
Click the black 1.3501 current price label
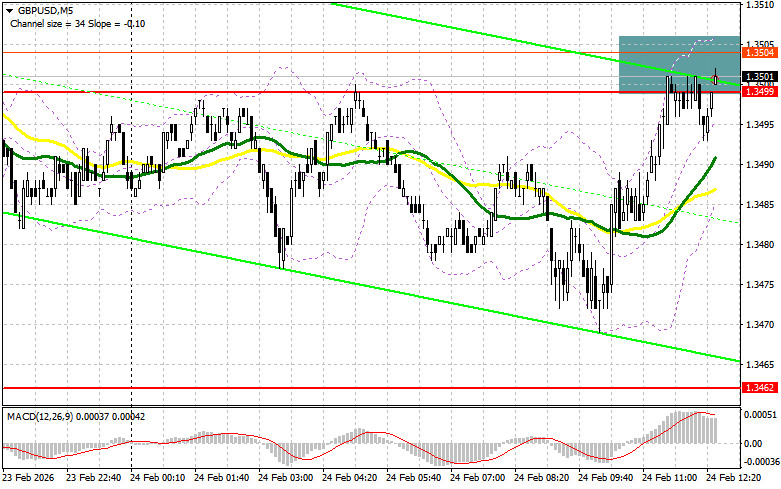point(760,77)
